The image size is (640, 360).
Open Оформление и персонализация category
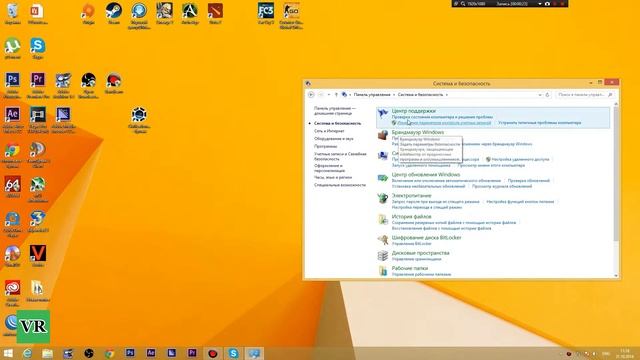click(x=329, y=168)
